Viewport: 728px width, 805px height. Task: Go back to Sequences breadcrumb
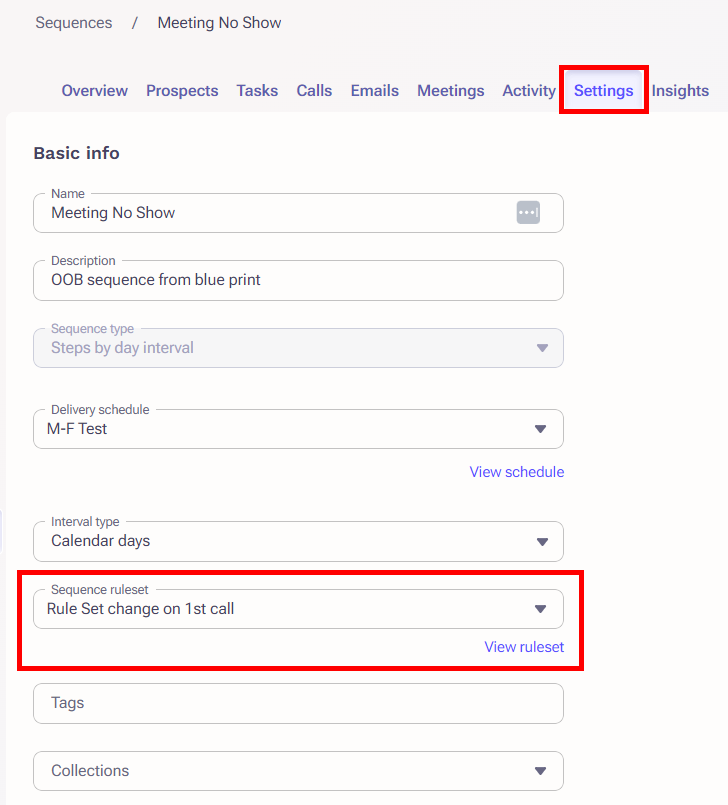(73, 23)
